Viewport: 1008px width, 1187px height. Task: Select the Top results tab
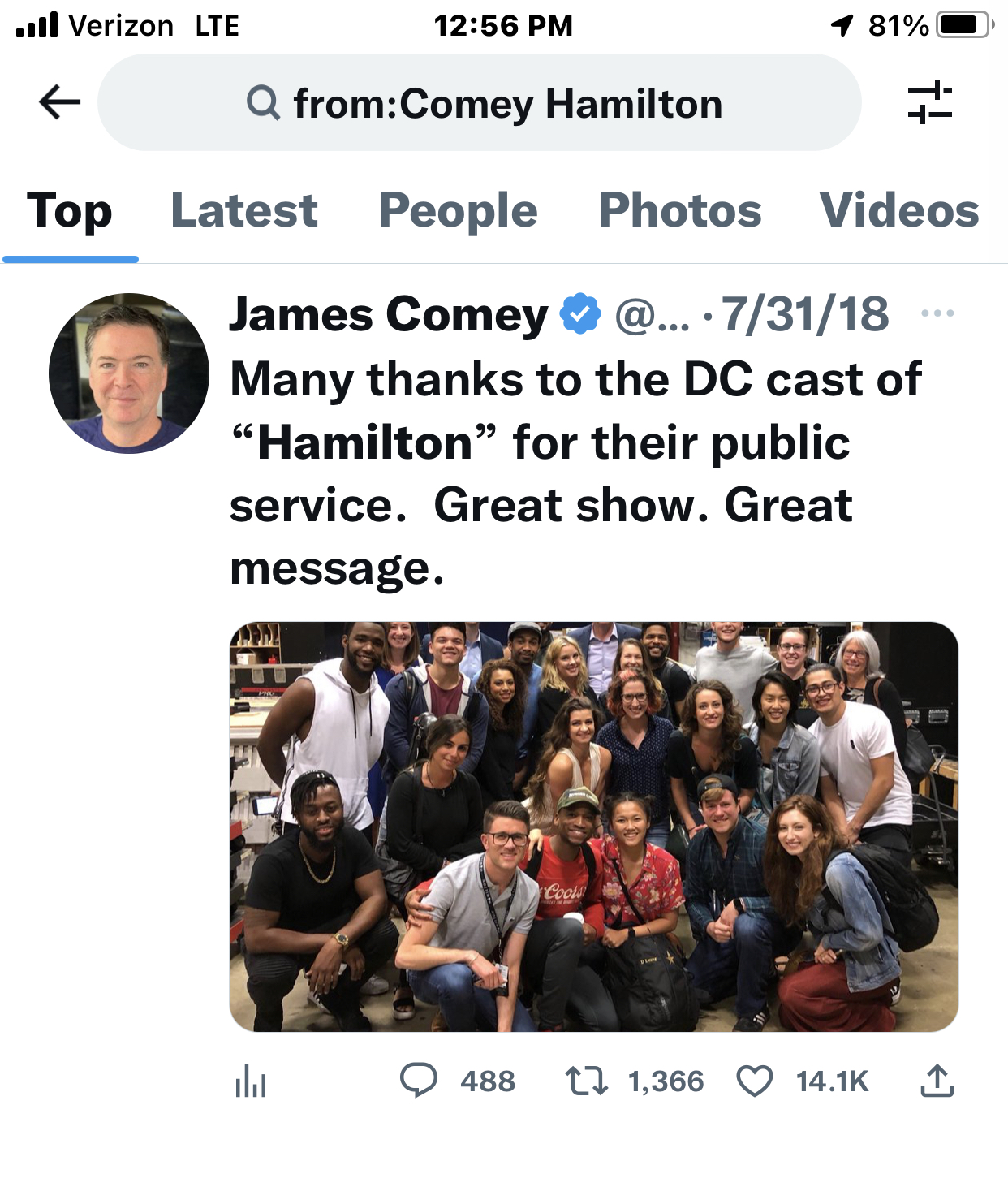pos(70,211)
